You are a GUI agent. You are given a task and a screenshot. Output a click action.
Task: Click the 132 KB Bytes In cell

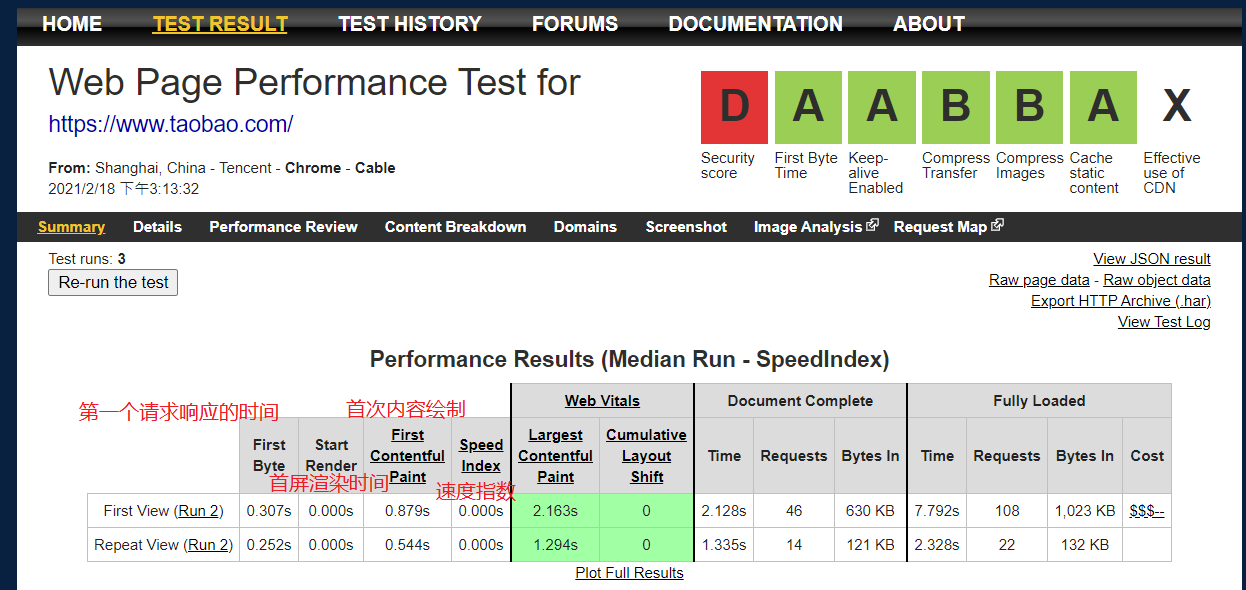[x=1085, y=545]
